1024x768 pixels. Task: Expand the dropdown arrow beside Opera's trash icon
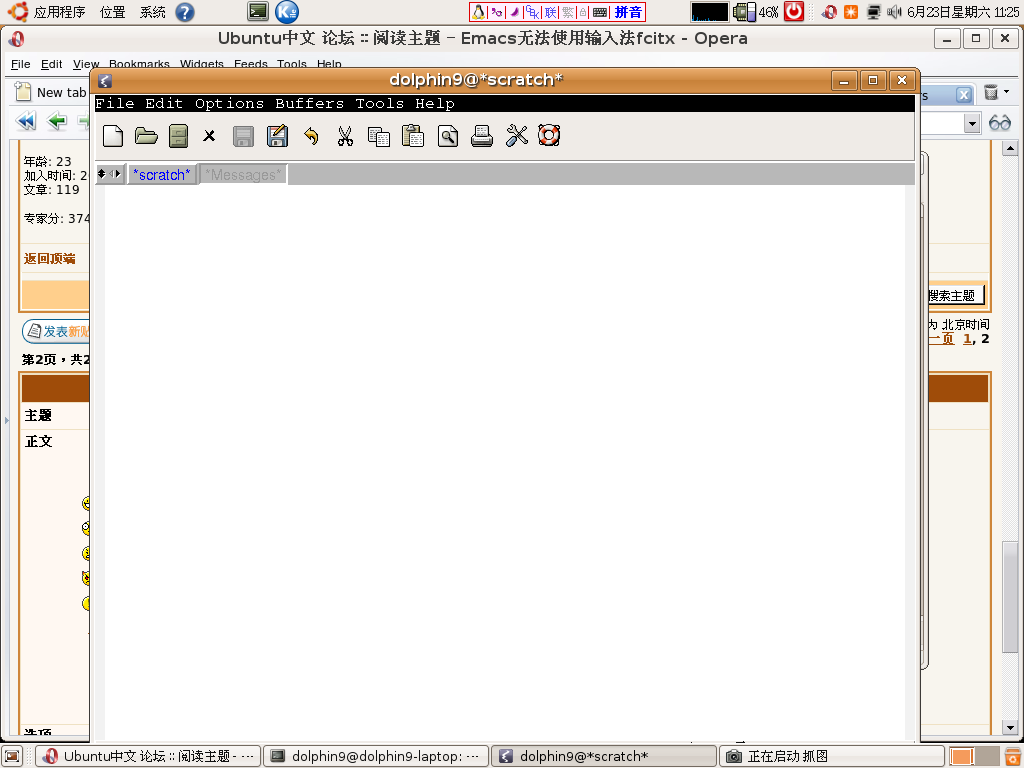(x=1007, y=91)
